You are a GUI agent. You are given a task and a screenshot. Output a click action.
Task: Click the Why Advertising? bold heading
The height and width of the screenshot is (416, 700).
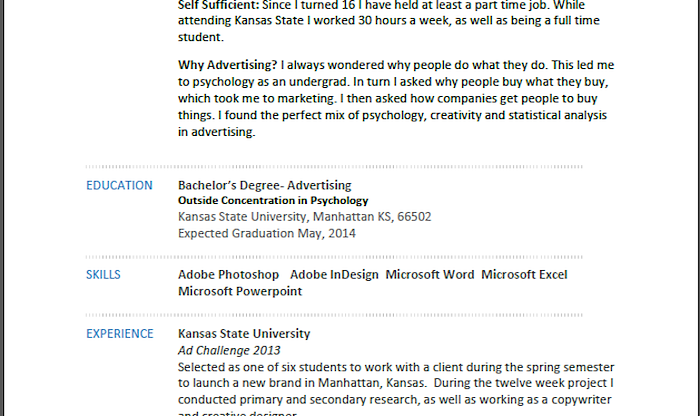pos(227,65)
